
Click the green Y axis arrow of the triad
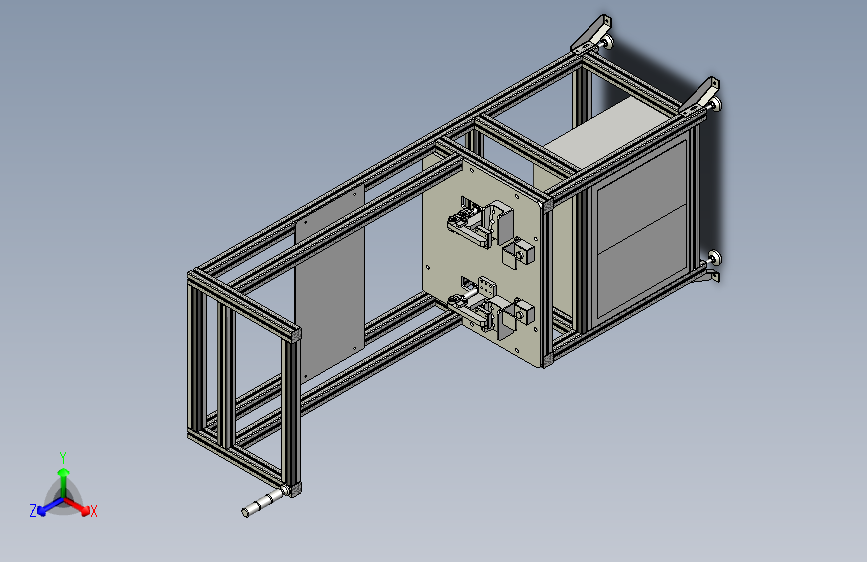(x=64, y=483)
